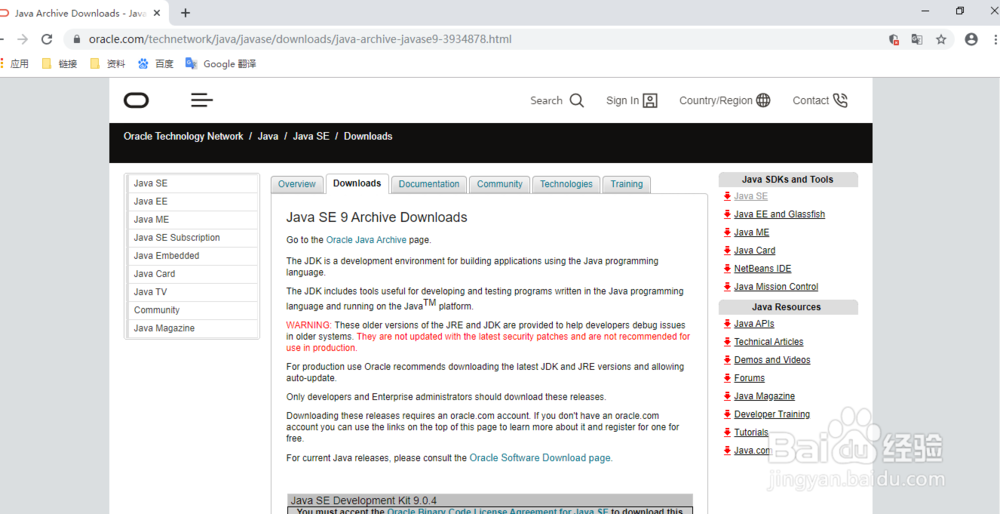Switch to Community tab
This screenshot has height=514, width=1000.
[499, 184]
